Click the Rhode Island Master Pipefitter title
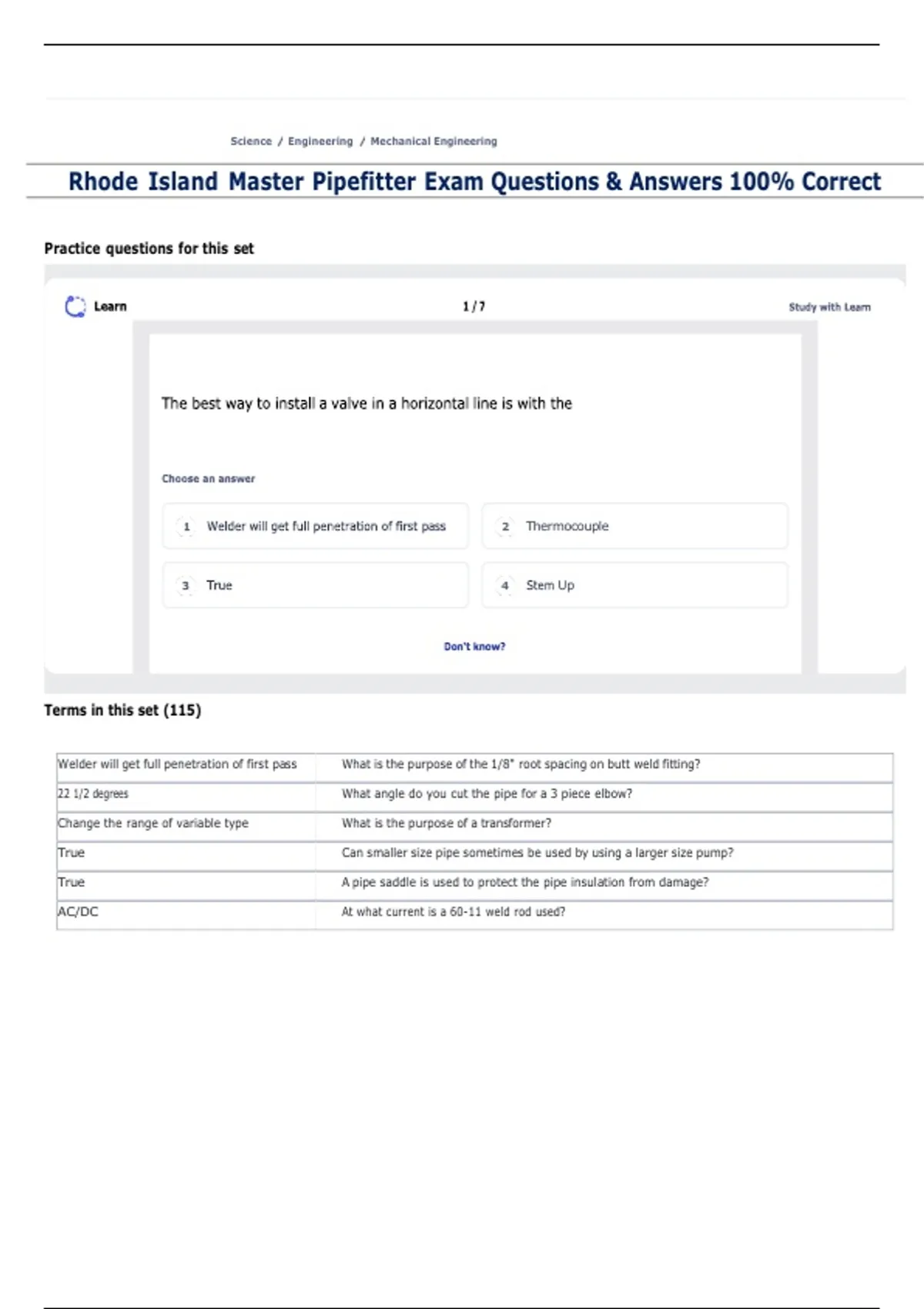Image resolution: width=924 pixels, height=1309 pixels. pos(474,182)
